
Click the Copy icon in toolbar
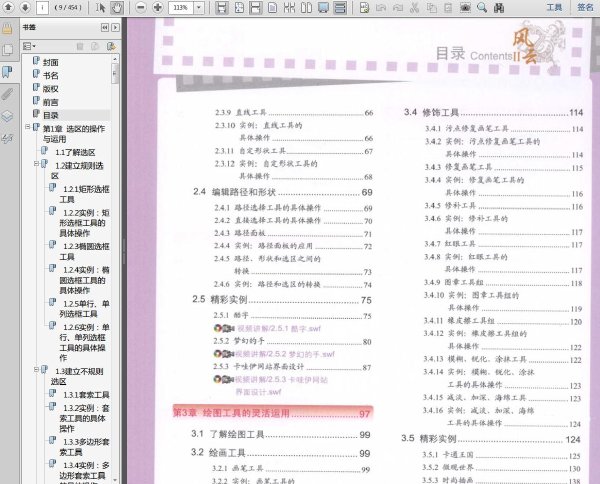pos(432,7)
